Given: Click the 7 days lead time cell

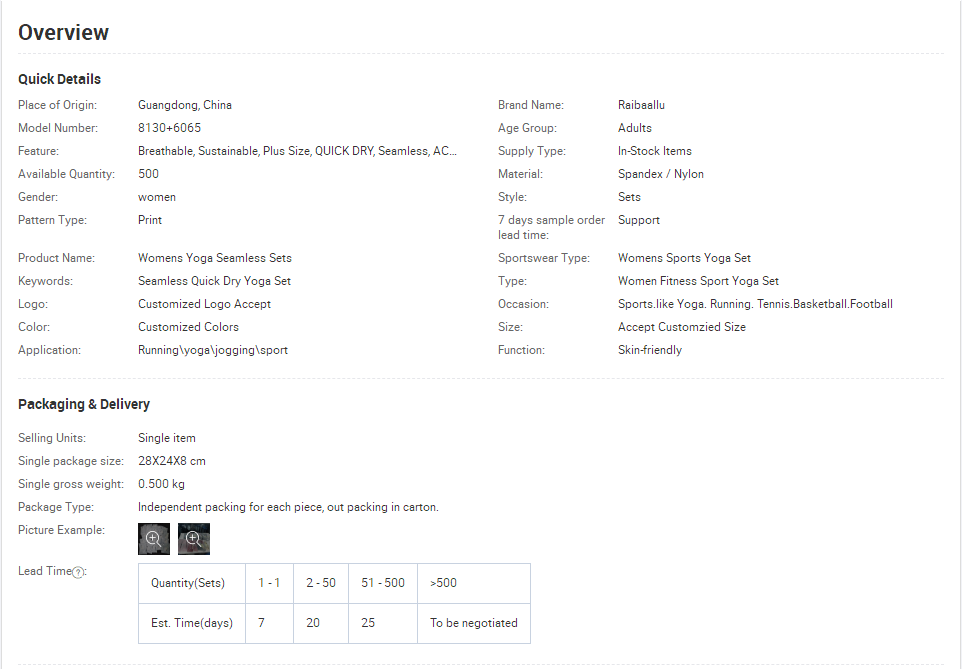Looking at the screenshot, I should [x=269, y=624].
